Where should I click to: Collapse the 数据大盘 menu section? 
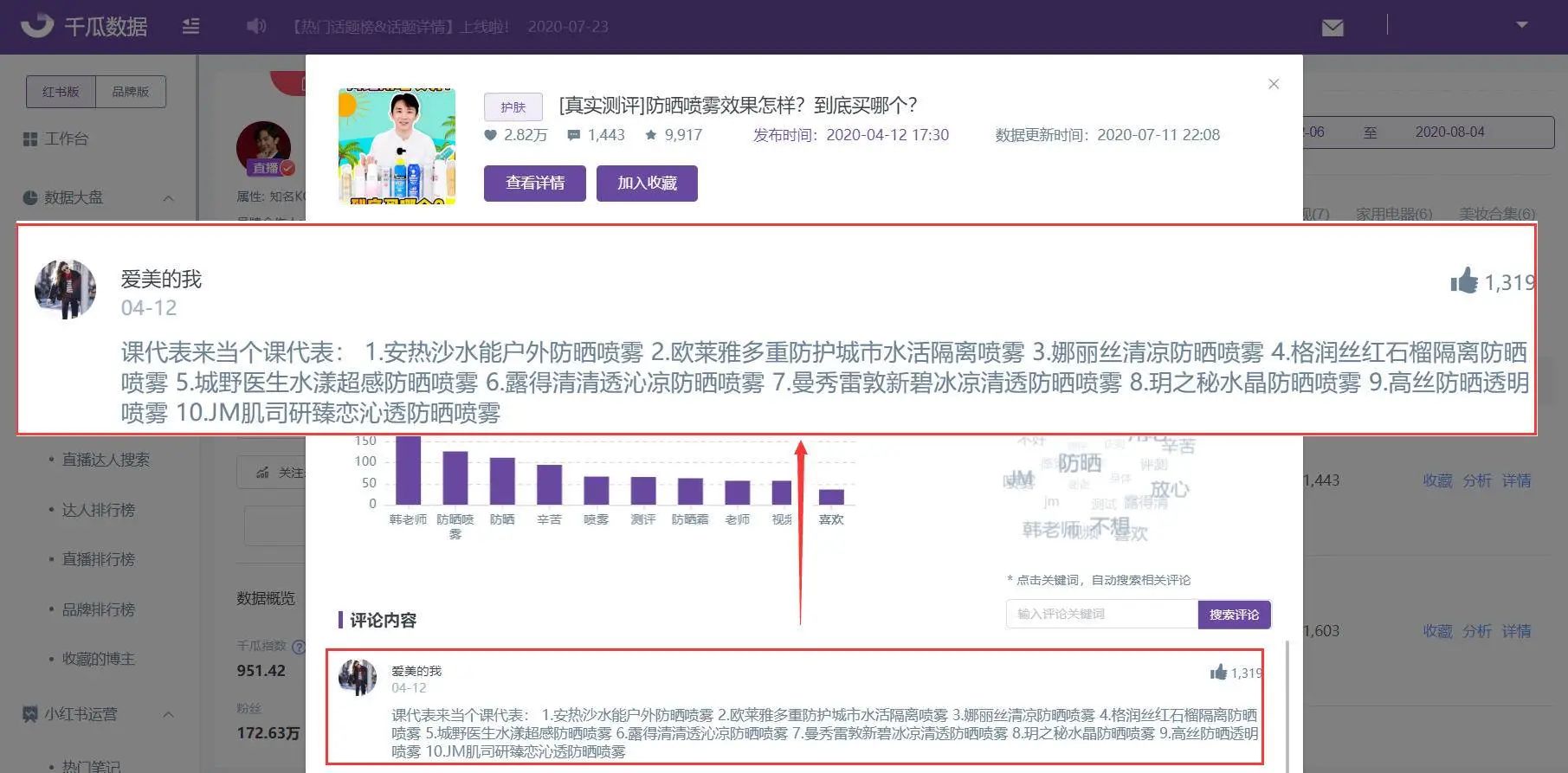click(168, 198)
